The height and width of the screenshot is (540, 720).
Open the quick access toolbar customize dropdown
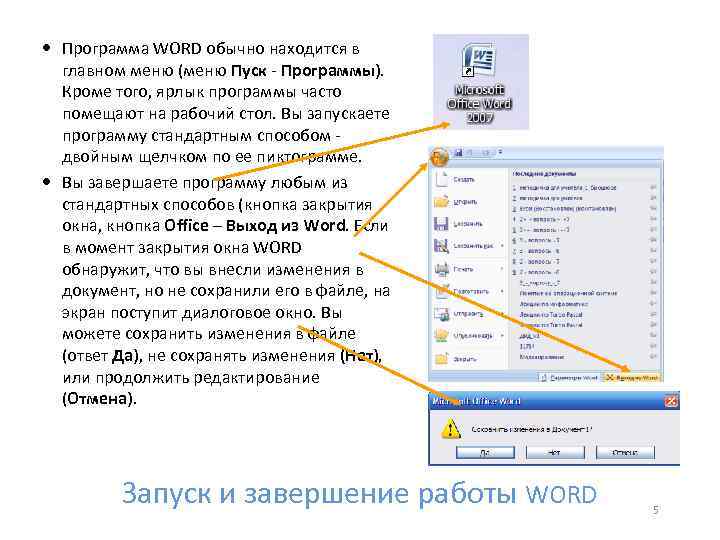(500, 152)
